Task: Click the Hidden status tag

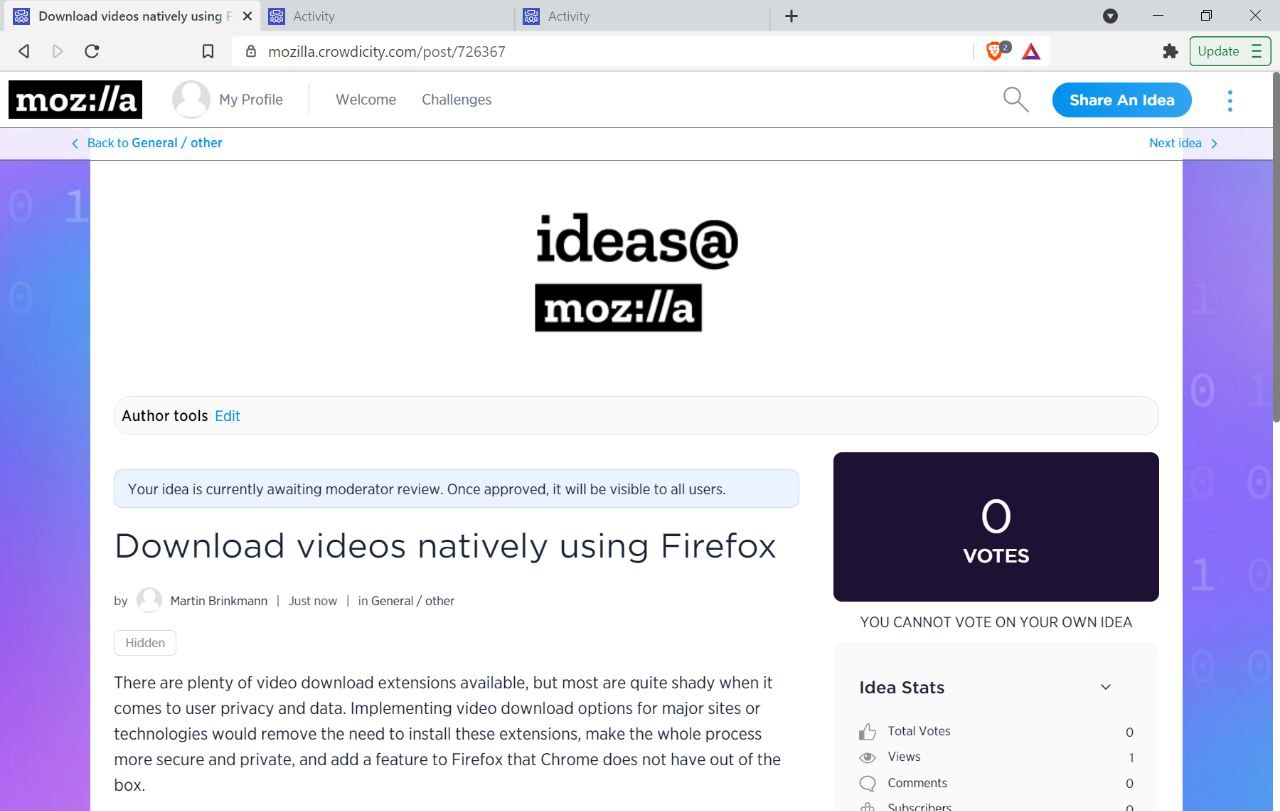Action: coord(145,643)
